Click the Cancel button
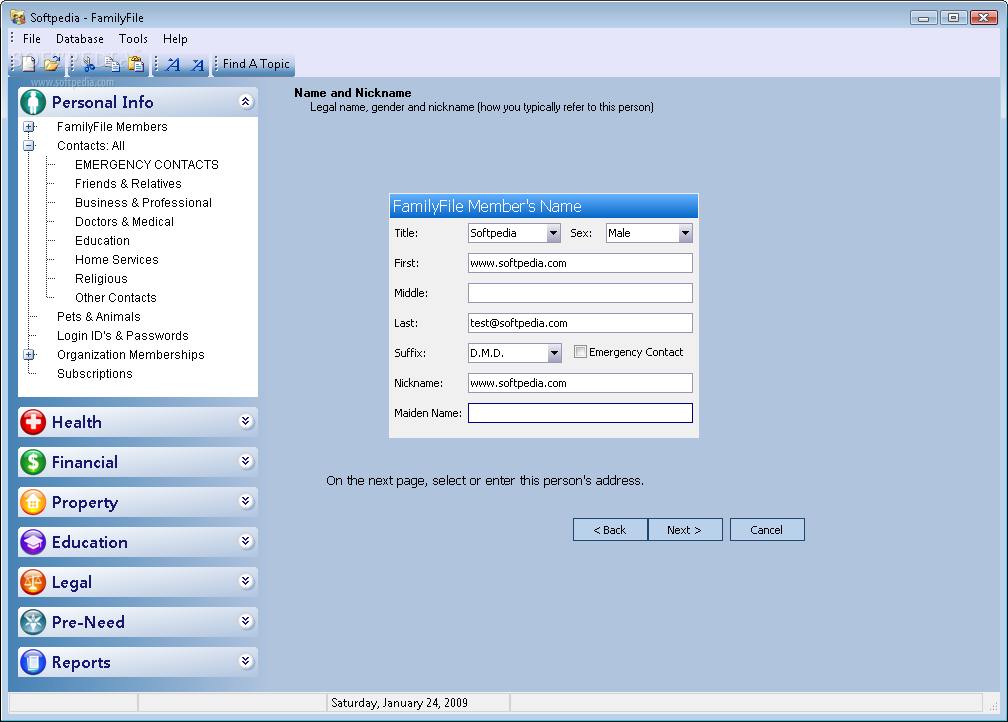The height and width of the screenshot is (722, 1008). tap(767, 530)
